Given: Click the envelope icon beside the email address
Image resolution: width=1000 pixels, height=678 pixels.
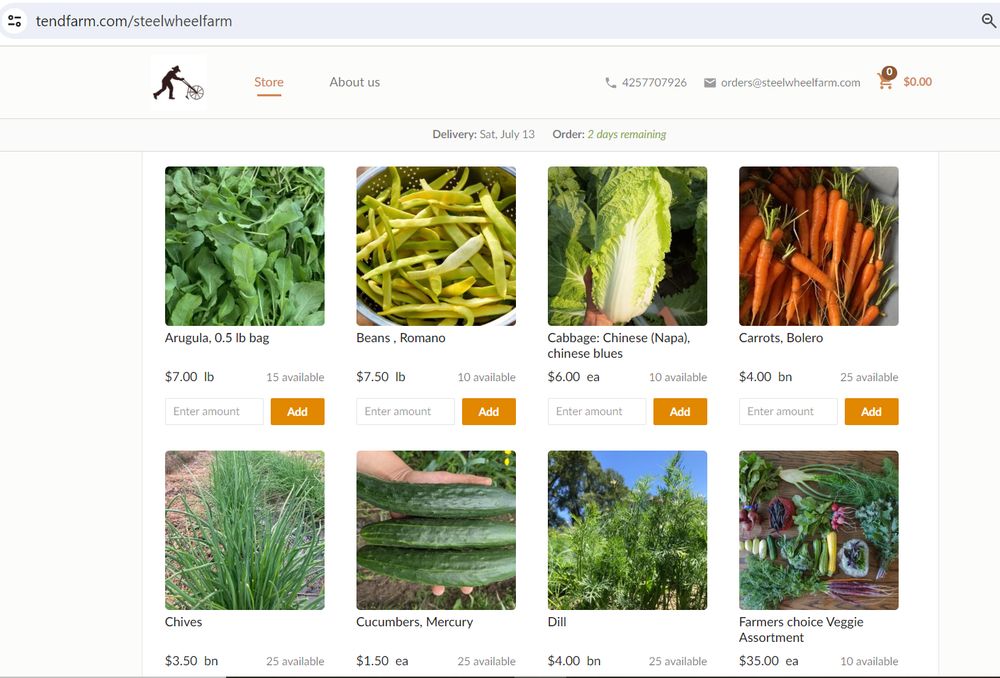Looking at the screenshot, I should 709,82.
